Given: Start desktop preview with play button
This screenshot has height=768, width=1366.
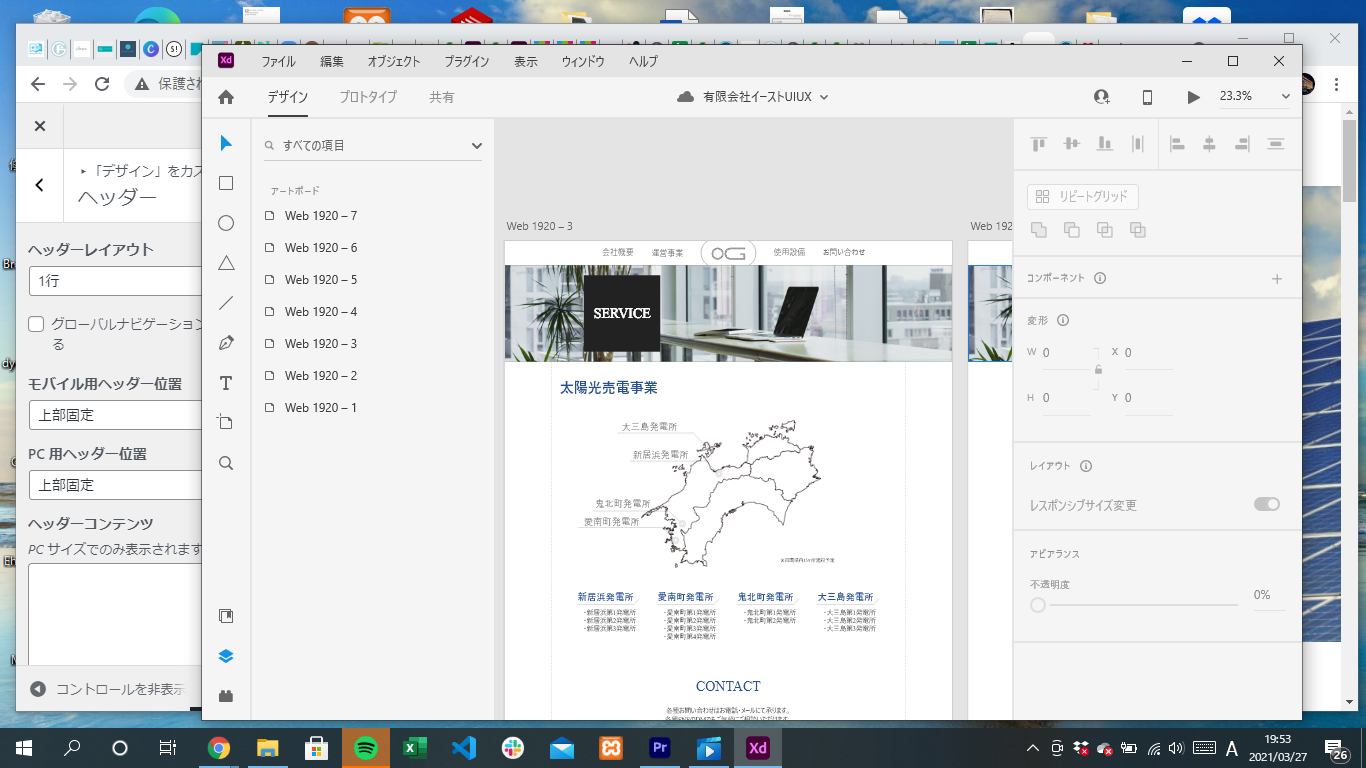Looking at the screenshot, I should [x=1193, y=97].
